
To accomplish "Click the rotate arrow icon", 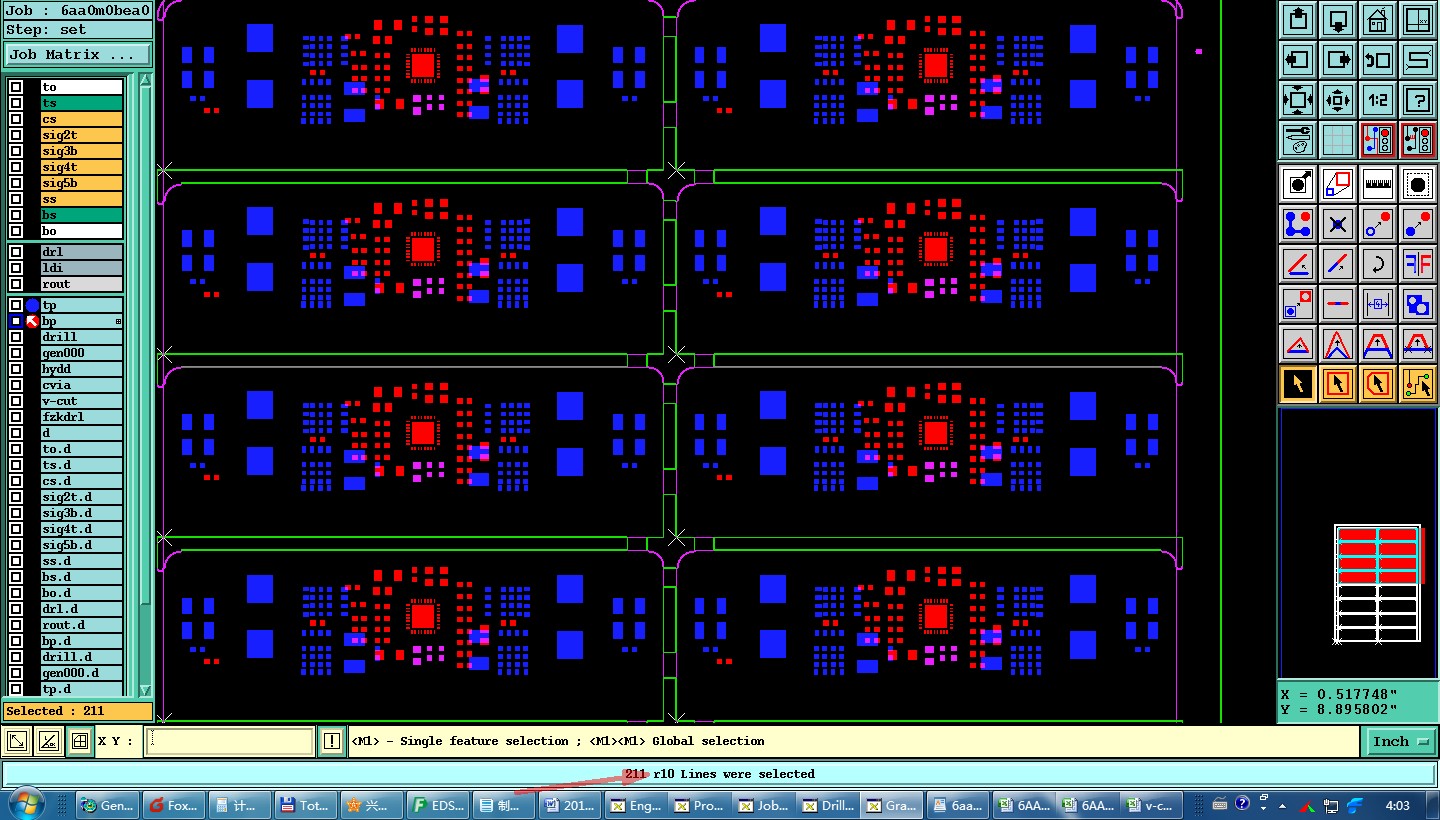I will [x=1378, y=264].
